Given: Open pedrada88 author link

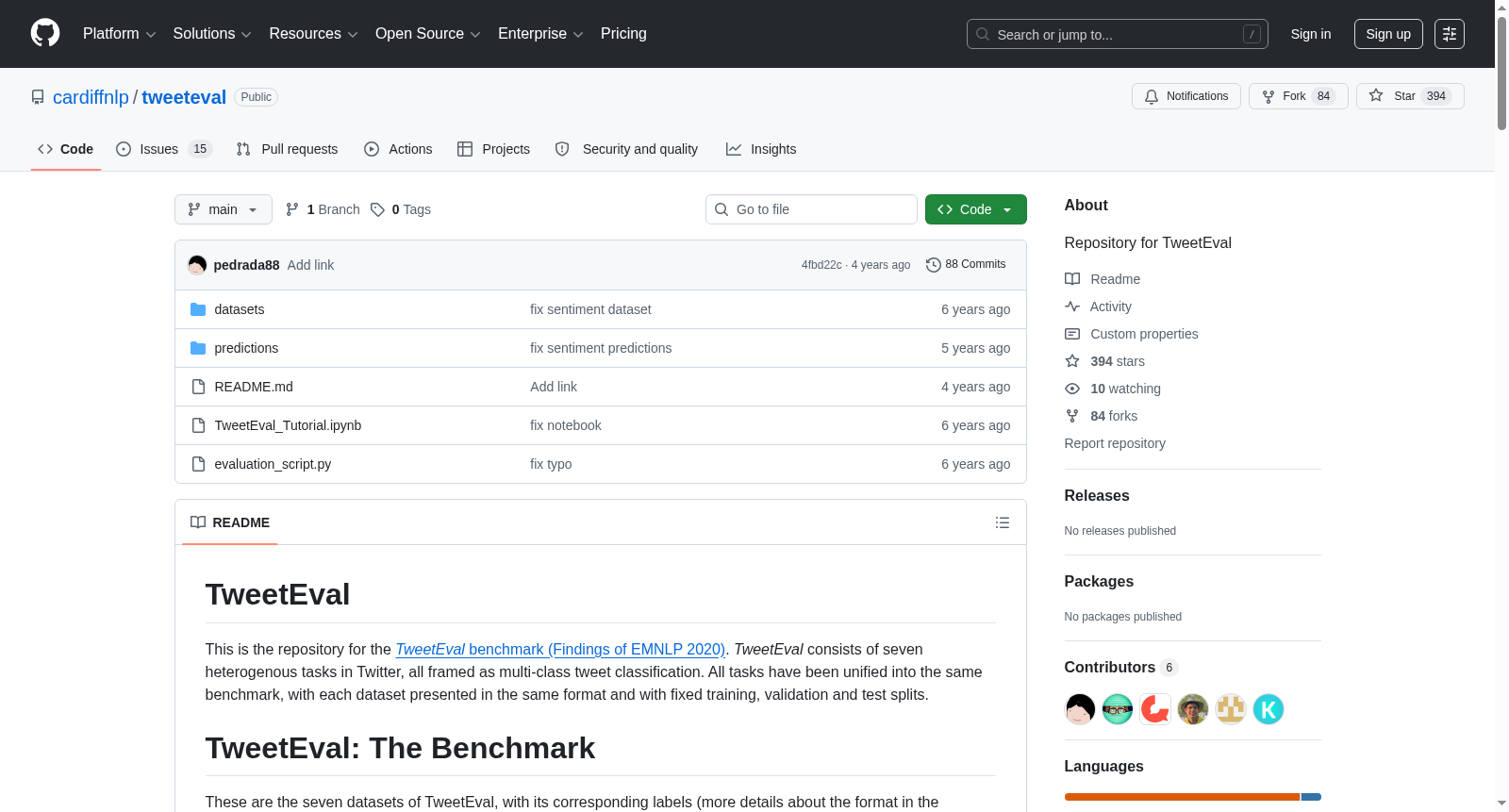Looking at the screenshot, I should (x=247, y=265).
